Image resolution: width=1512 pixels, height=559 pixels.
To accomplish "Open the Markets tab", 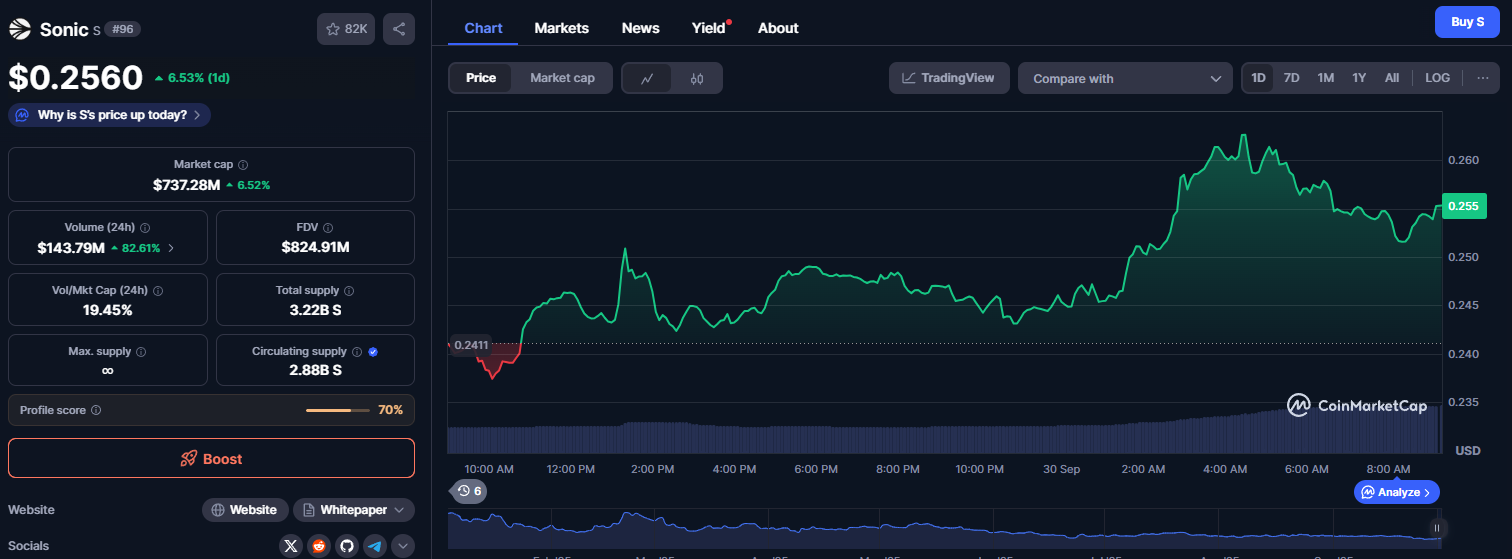I will 562,28.
